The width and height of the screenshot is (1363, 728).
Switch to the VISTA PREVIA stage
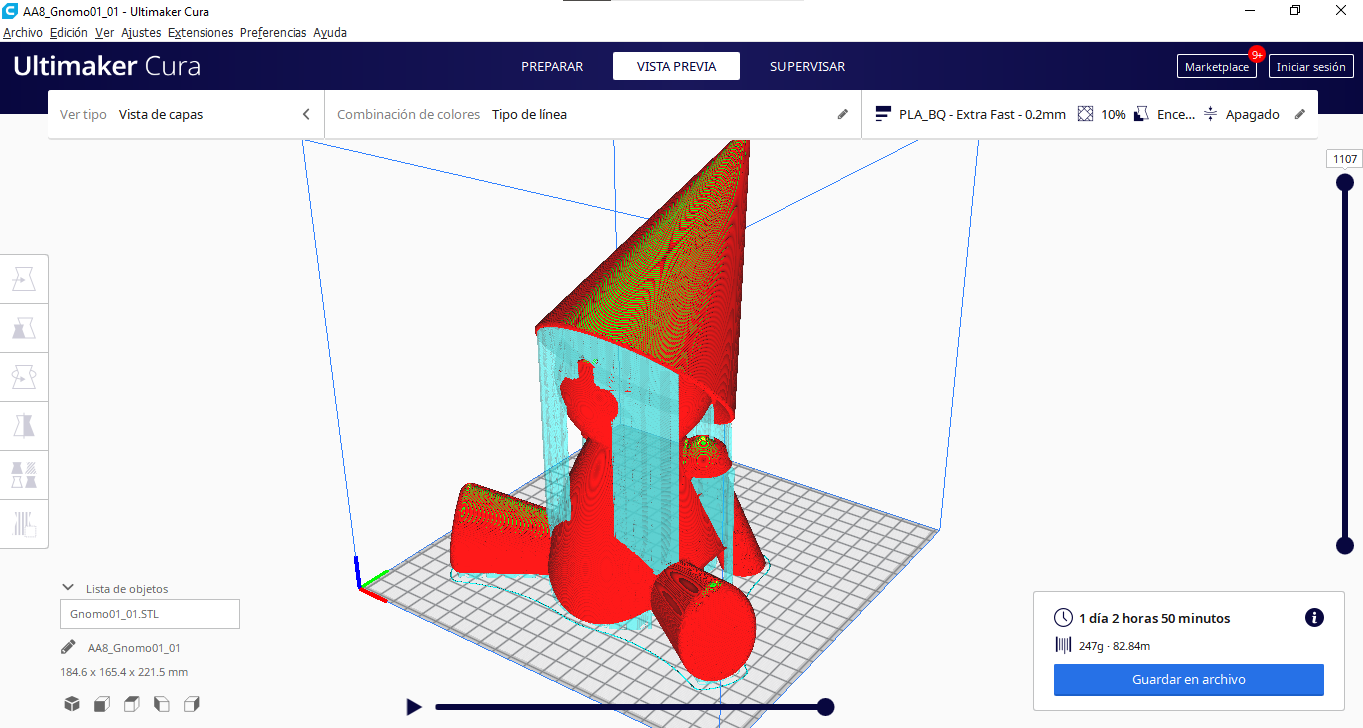(x=677, y=66)
